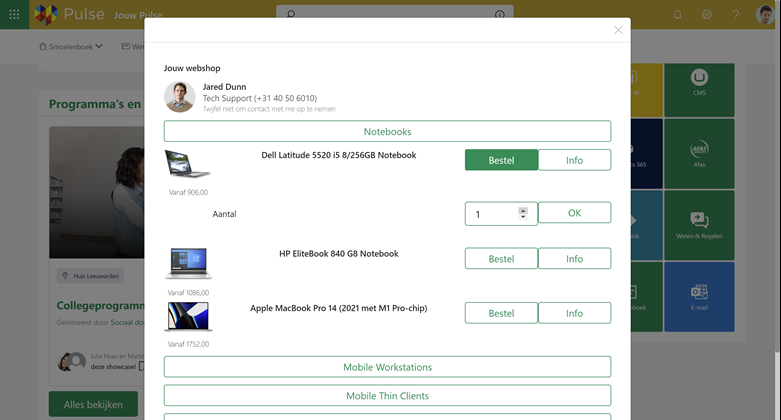The image size is (781, 420).
Task: Open the Smoelenboek dropdown menu
Action: click(x=71, y=46)
